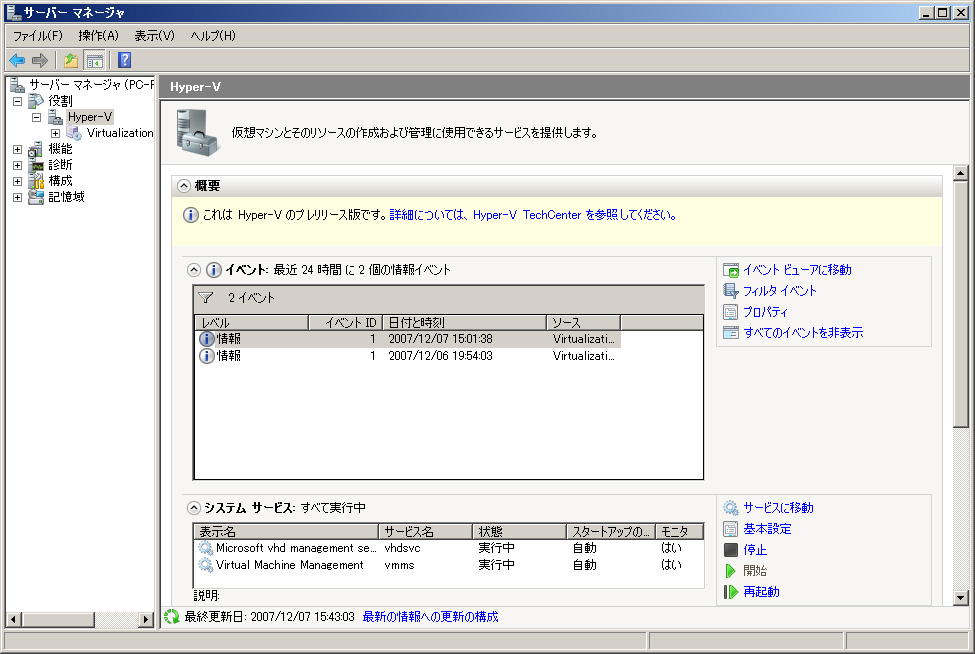Click the イベント ビューアに移動 icon

pos(731,270)
